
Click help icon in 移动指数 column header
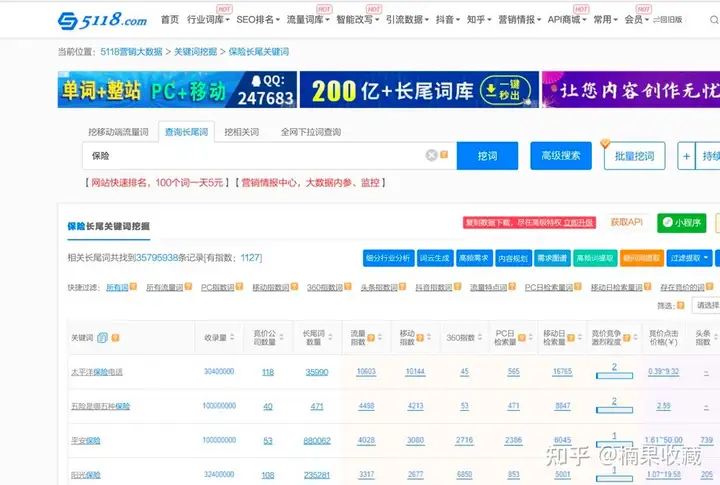pos(420,338)
